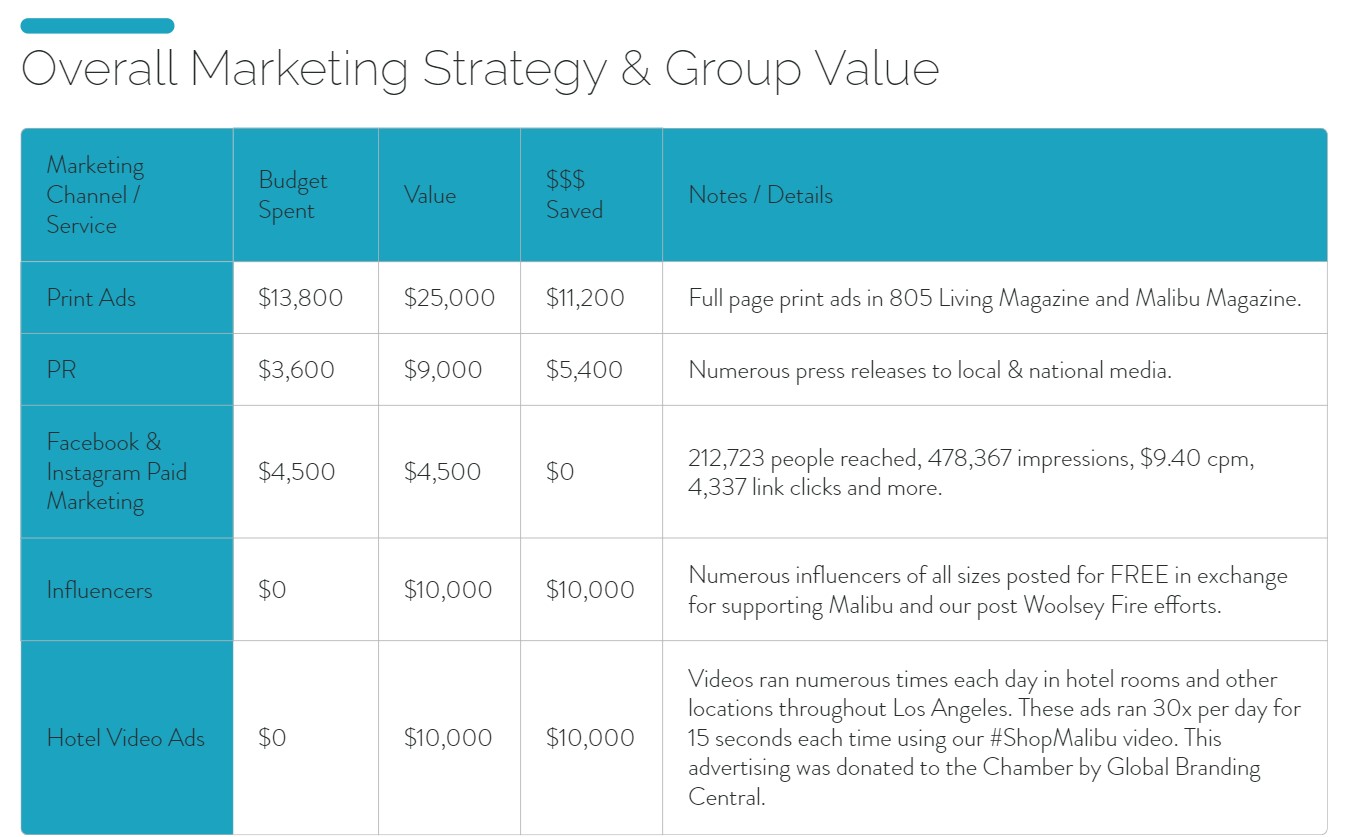Select the press releases notes cell
Viewport: 1347px width, 837px height.
coord(995,370)
